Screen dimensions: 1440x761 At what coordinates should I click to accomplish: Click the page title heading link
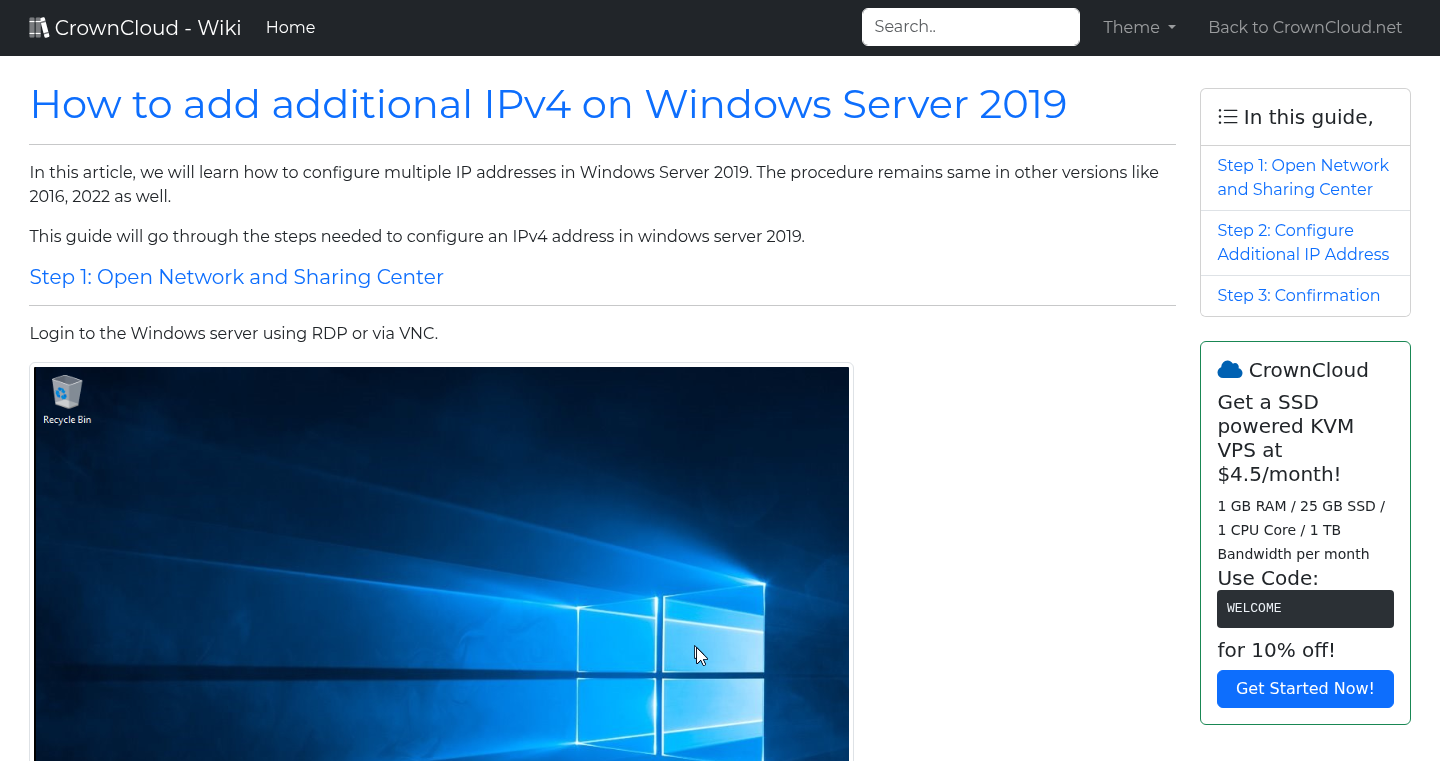[549, 103]
